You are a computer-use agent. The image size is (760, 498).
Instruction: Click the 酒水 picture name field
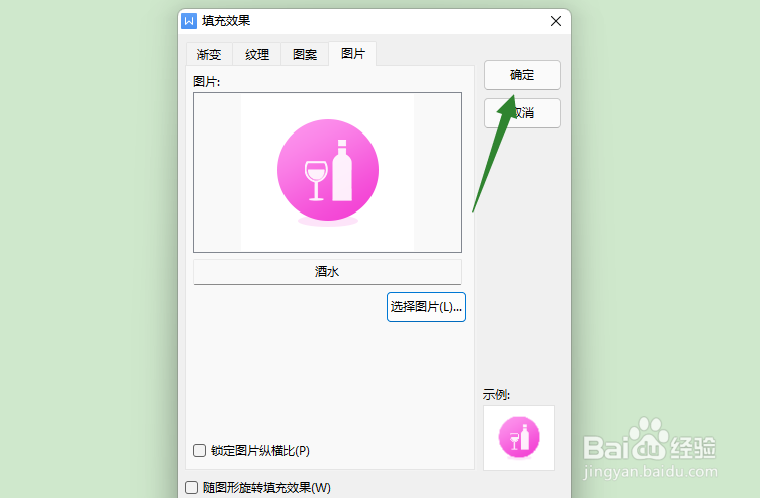[327, 272]
